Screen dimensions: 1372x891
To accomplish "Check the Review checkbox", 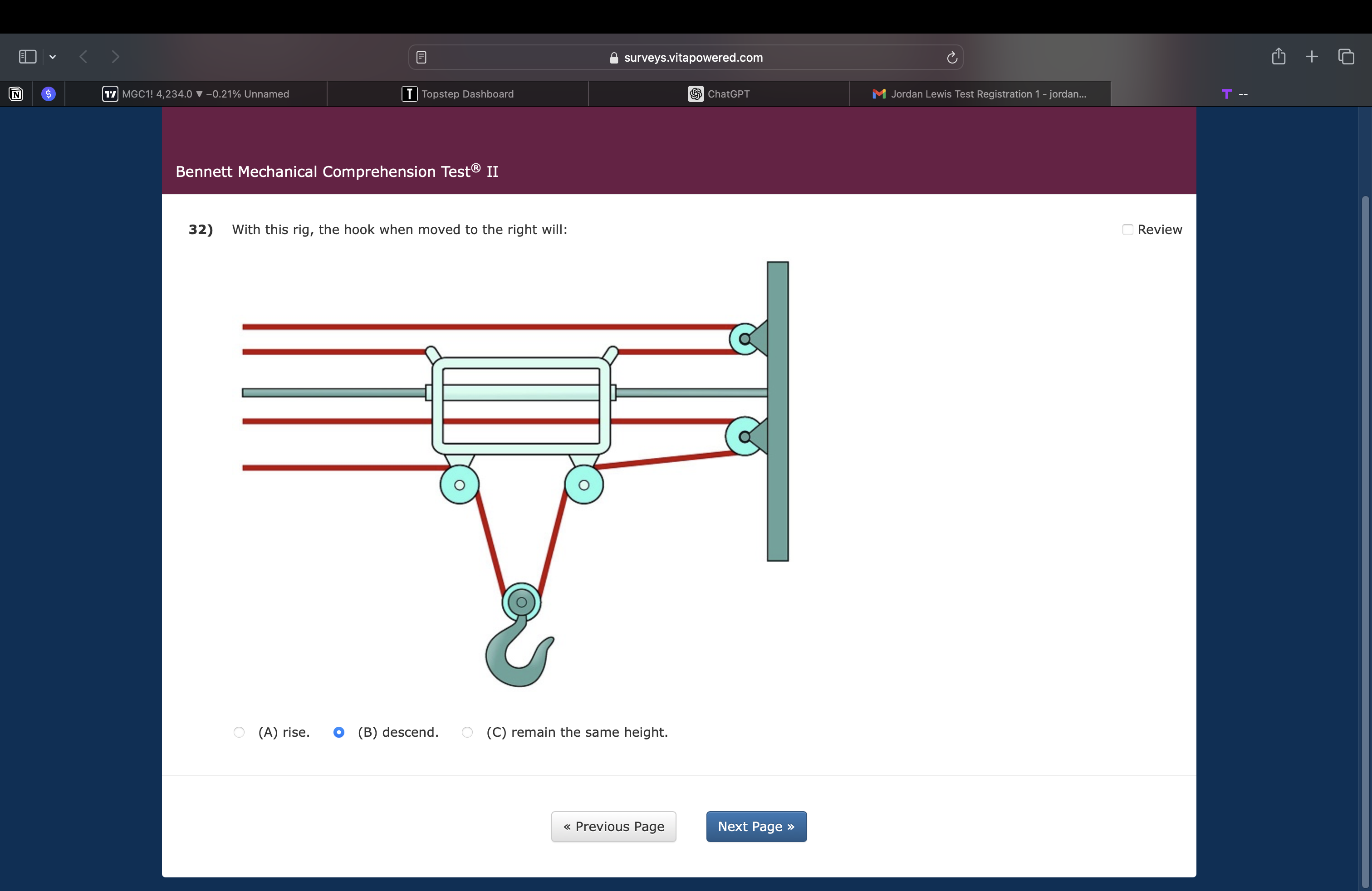I will pos(1127,230).
